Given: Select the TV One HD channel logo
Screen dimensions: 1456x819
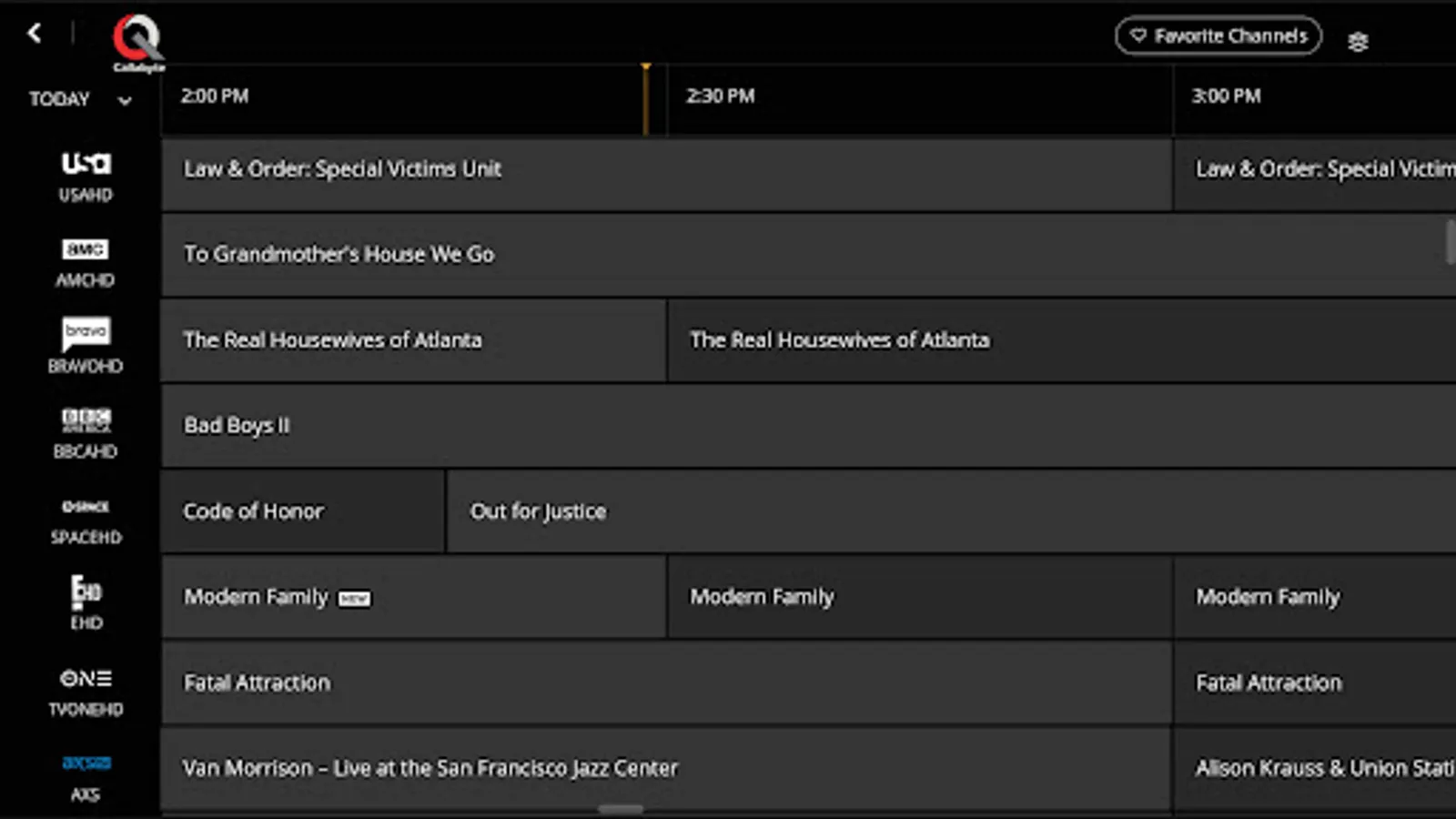Looking at the screenshot, I should click(86, 679).
